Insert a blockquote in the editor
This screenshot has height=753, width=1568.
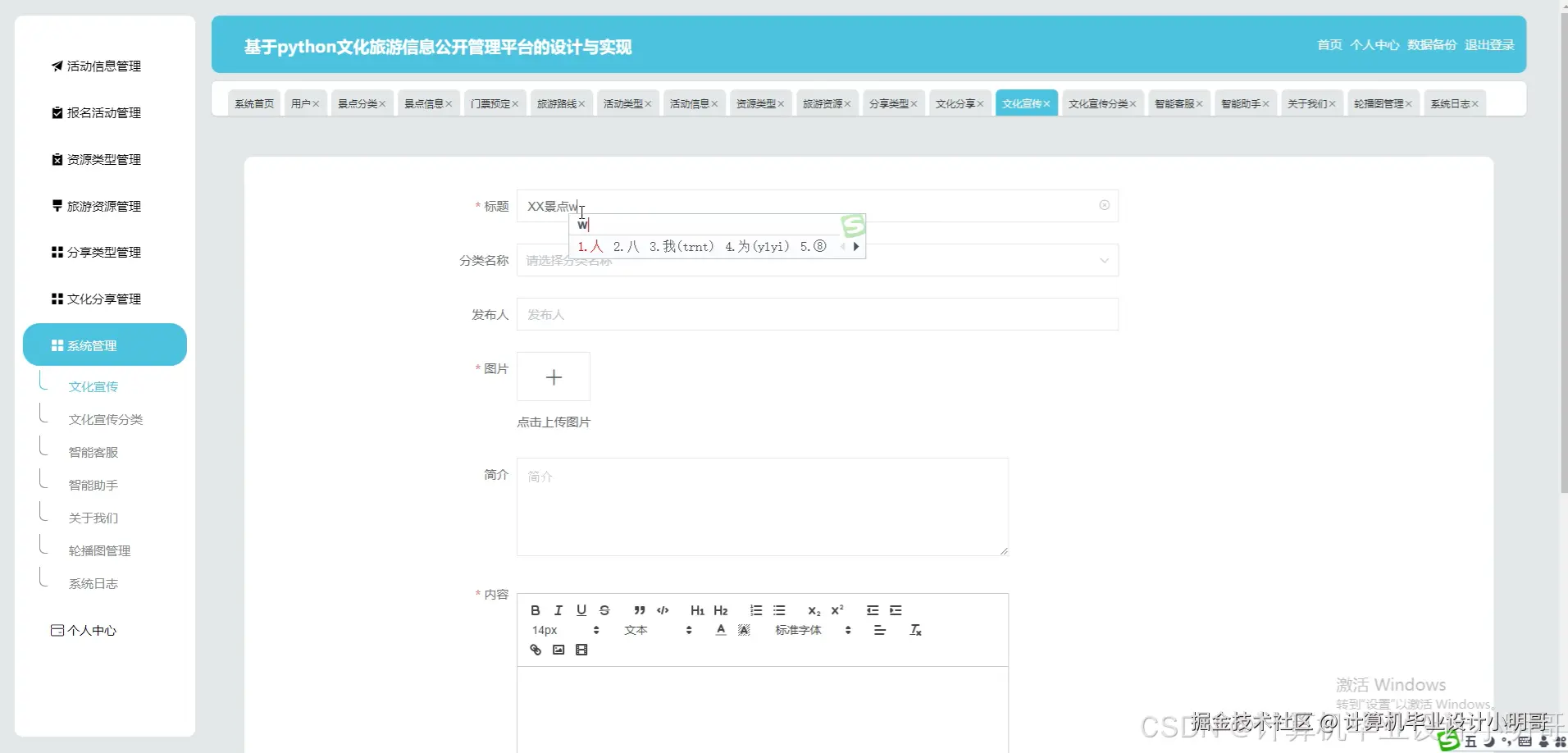(x=639, y=610)
